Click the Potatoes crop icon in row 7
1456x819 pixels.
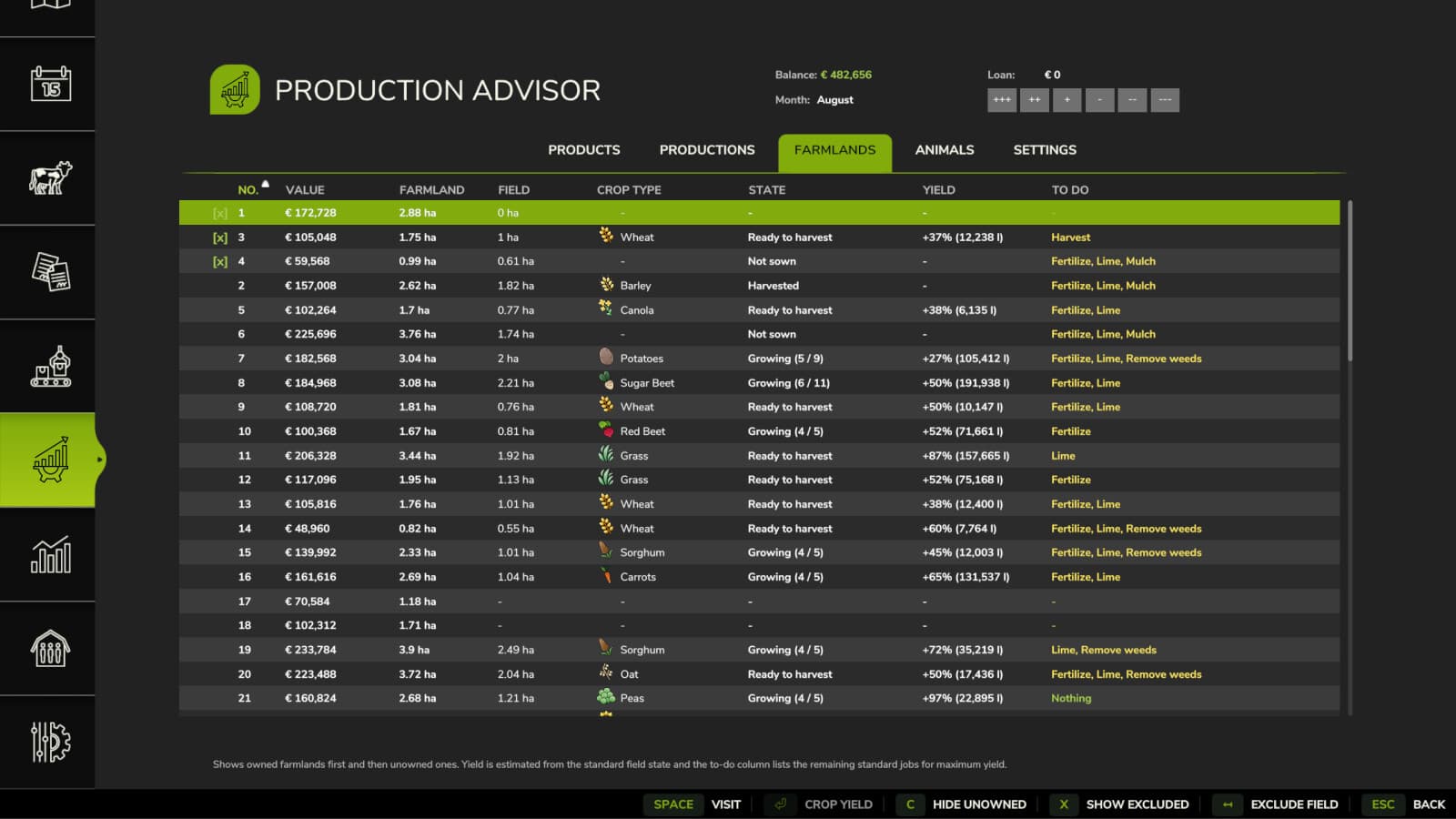coord(606,358)
